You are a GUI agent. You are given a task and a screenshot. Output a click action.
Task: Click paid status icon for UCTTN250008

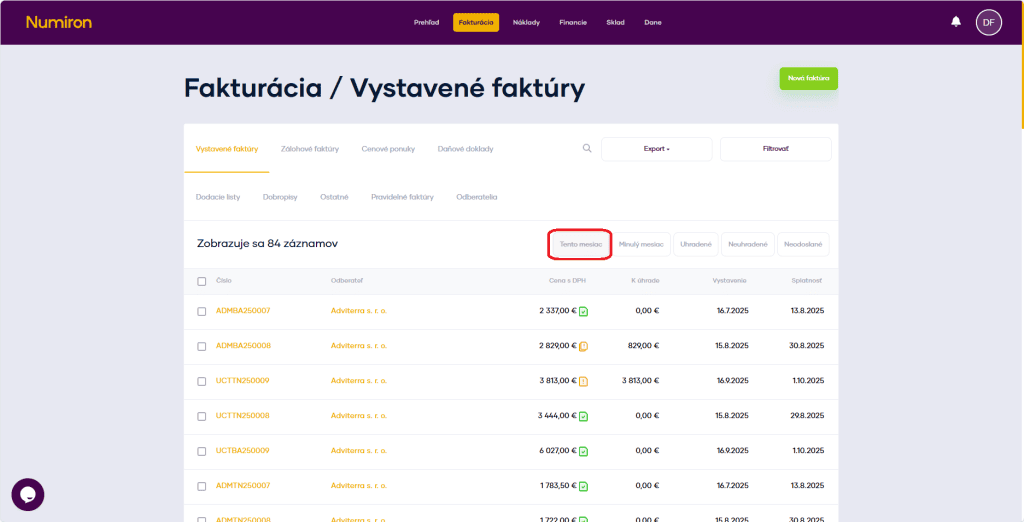(x=583, y=416)
